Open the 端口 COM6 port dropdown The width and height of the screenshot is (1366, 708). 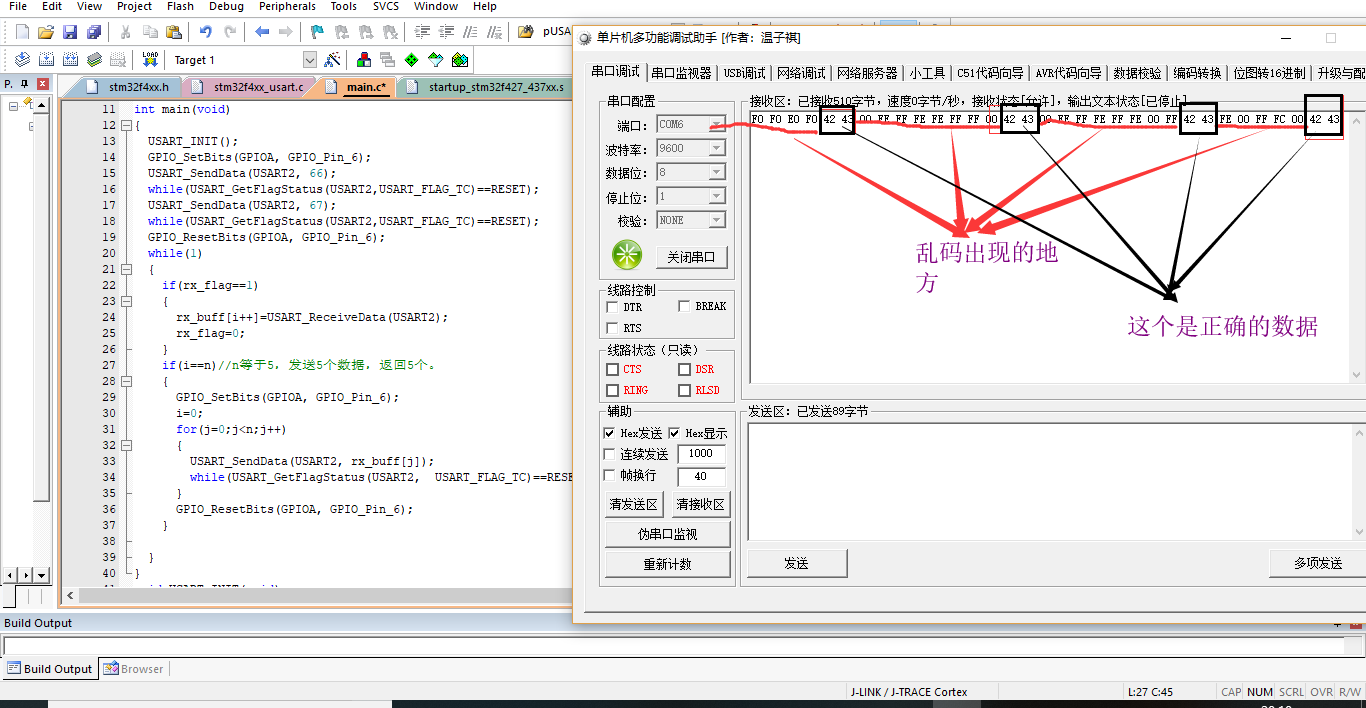[716, 125]
